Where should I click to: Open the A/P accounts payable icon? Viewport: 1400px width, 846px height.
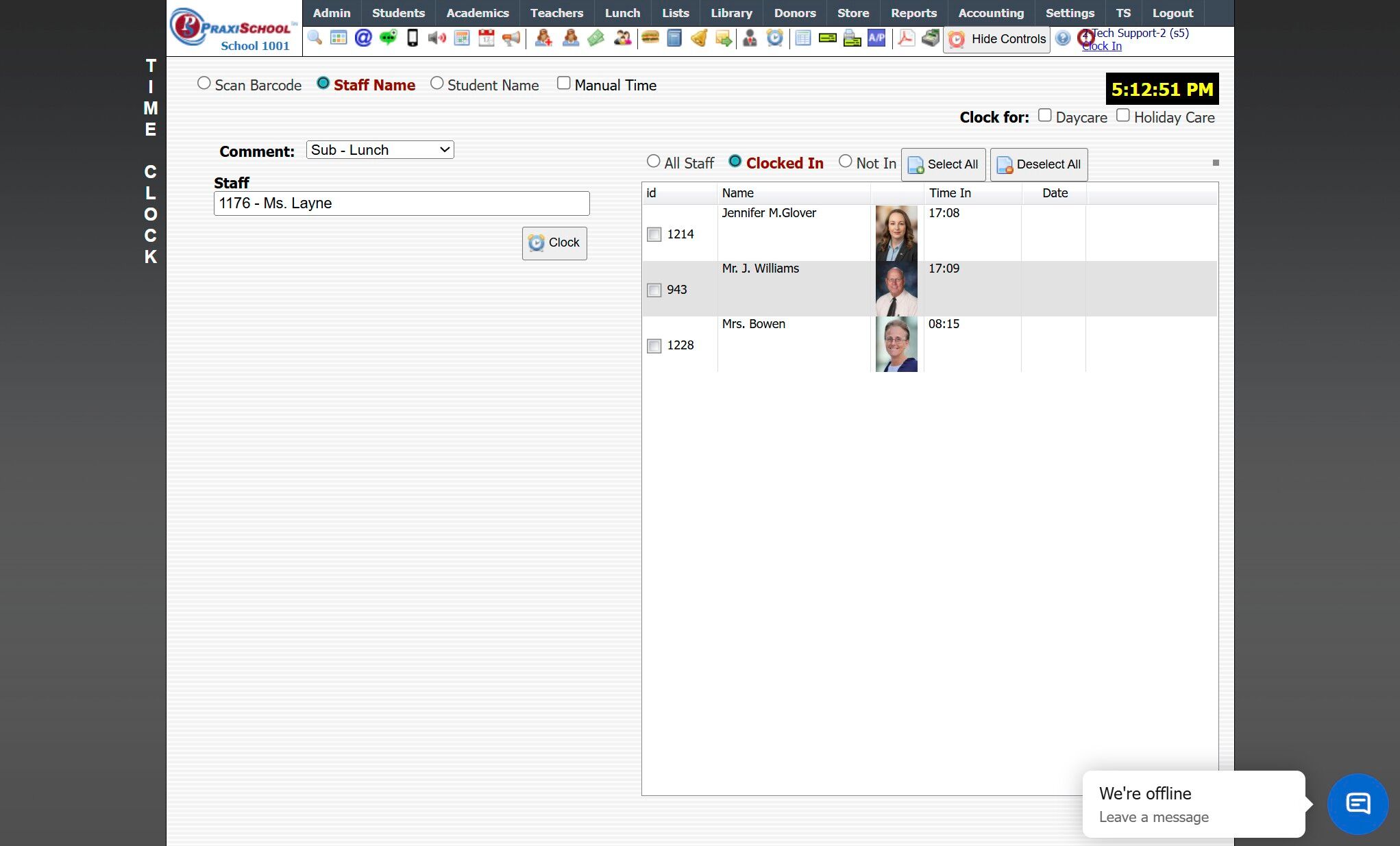[x=876, y=38]
